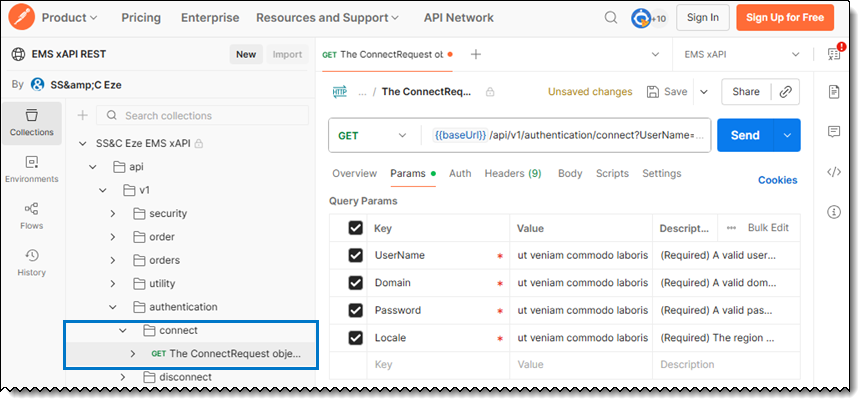The height and width of the screenshot is (408, 865).
Task: Collapse the authentication folder
Action: (113, 307)
